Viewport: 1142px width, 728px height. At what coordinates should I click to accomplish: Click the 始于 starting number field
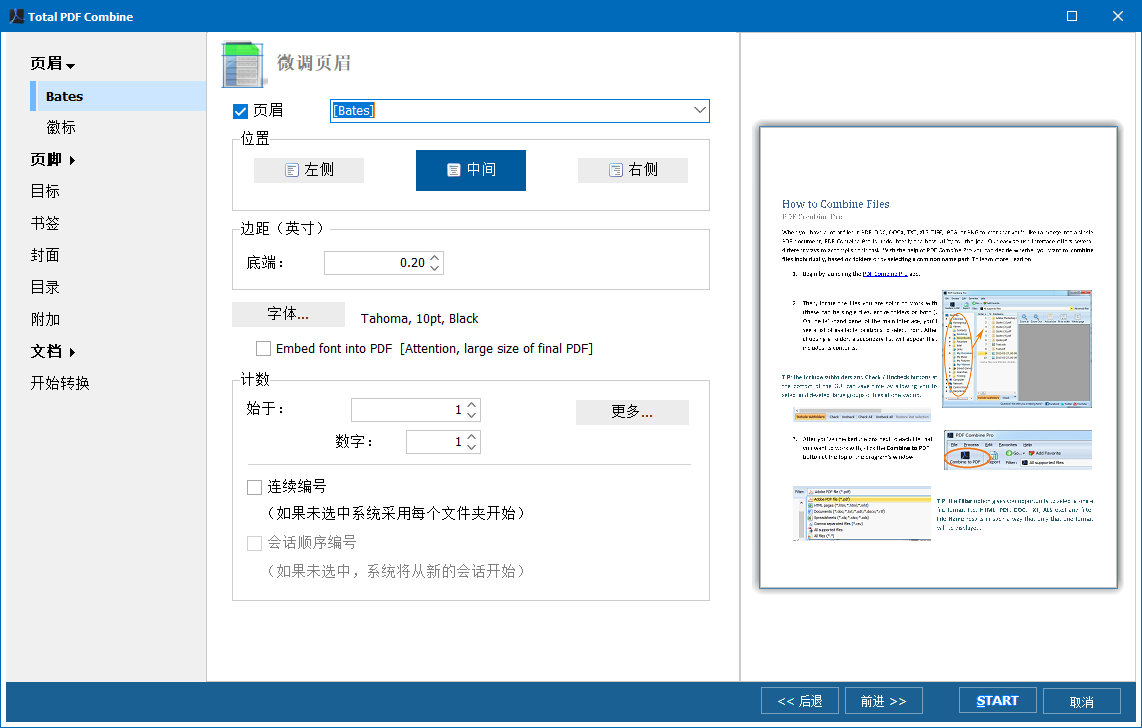pyautogui.click(x=410, y=410)
